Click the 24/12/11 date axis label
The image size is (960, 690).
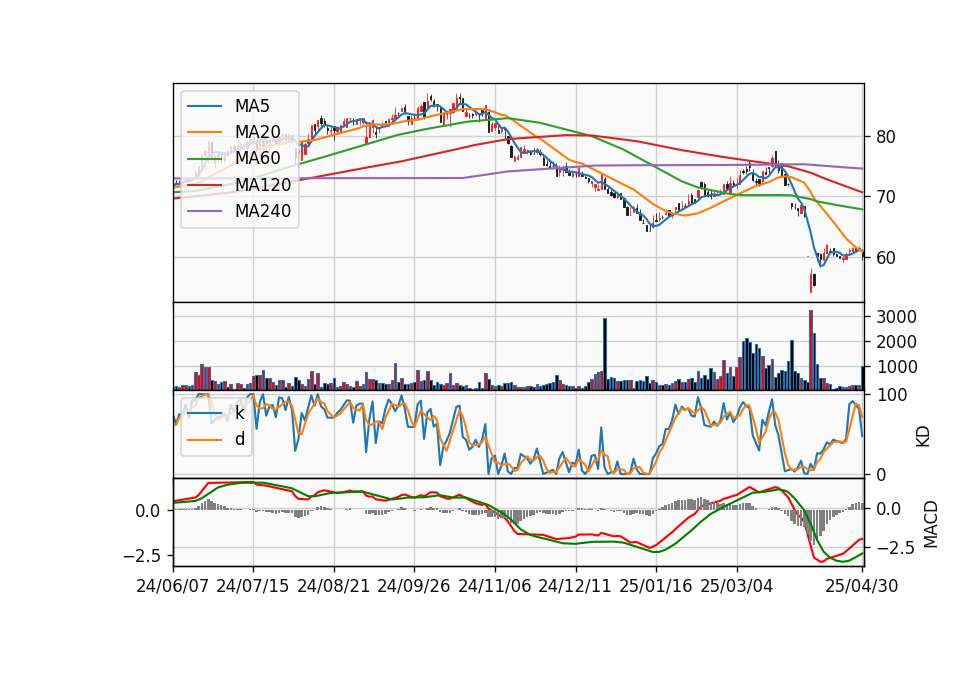click(575, 586)
